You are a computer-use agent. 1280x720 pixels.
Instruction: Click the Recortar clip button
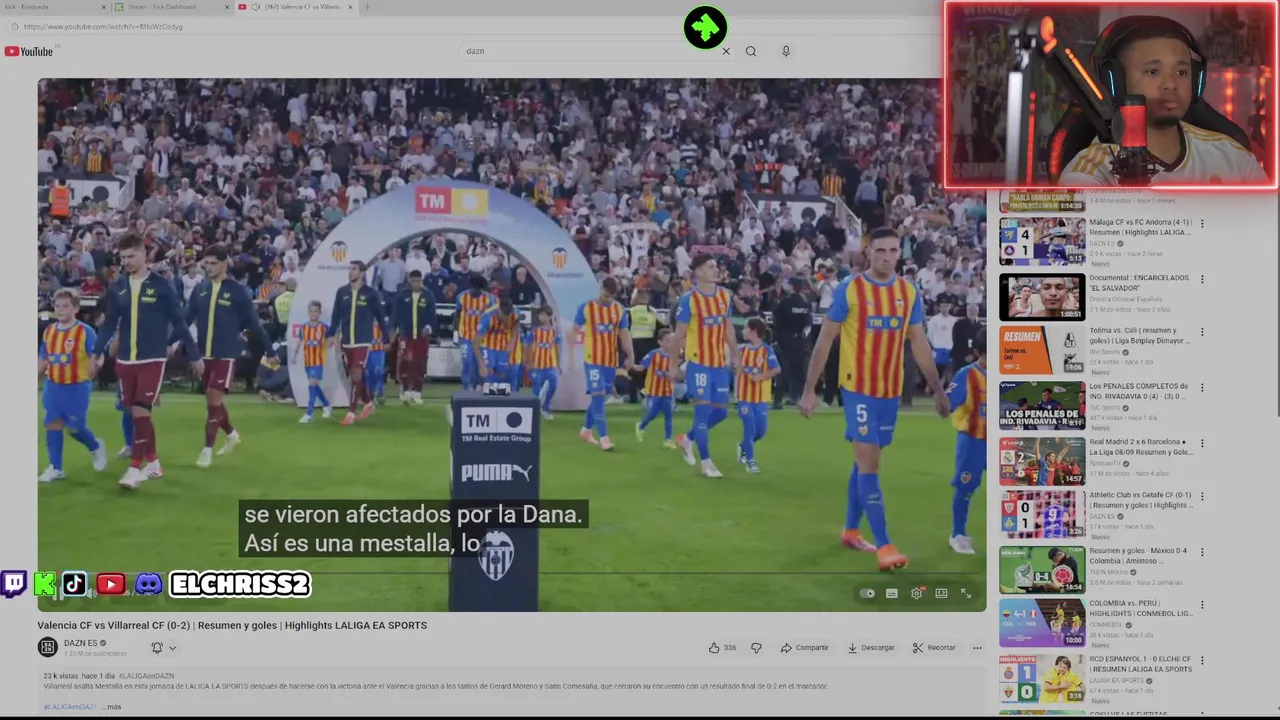coord(934,648)
